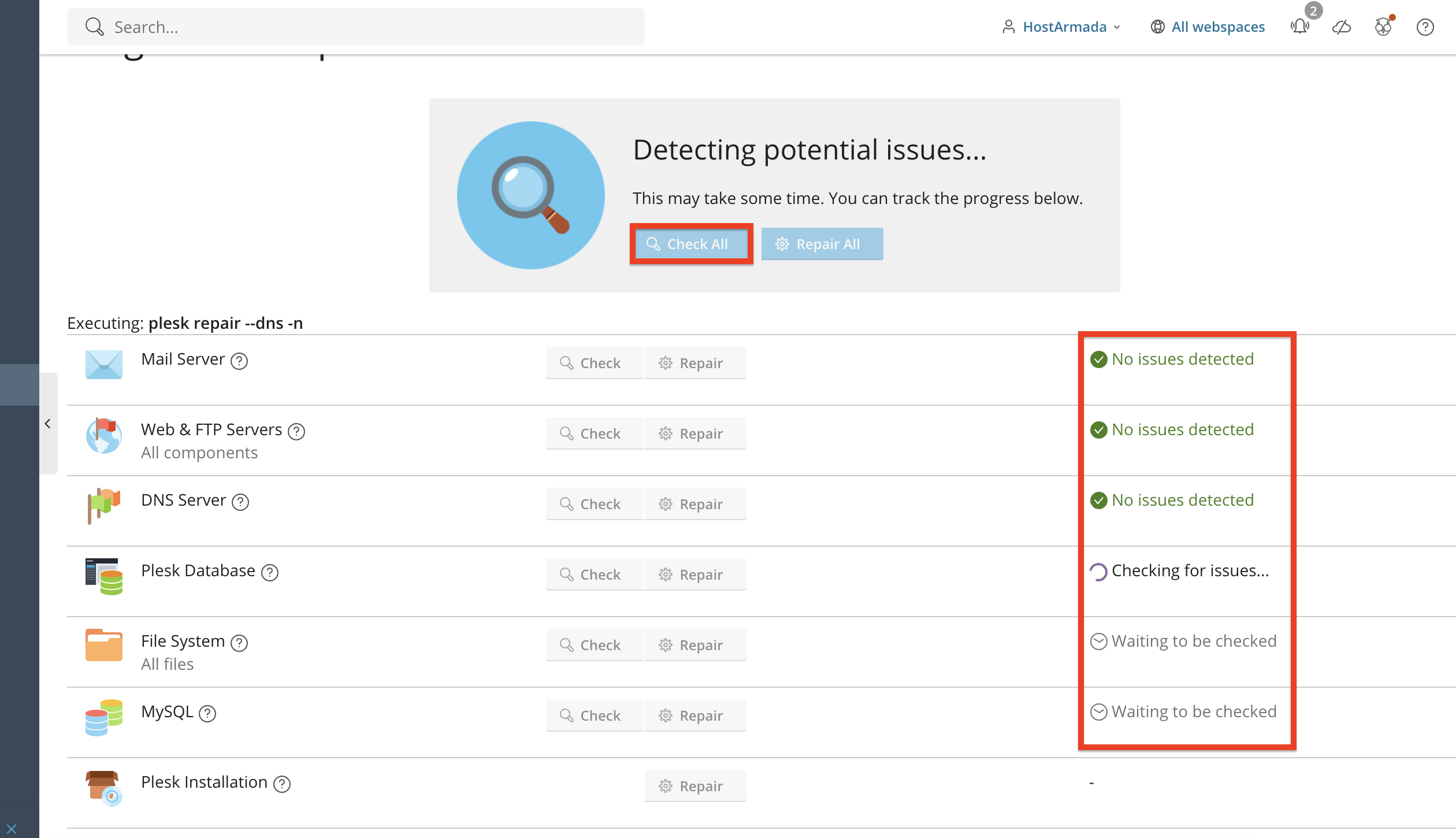This screenshot has width=1456, height=838.
Task: Repair Web & FTP Servers
Action: coord(695,433)
